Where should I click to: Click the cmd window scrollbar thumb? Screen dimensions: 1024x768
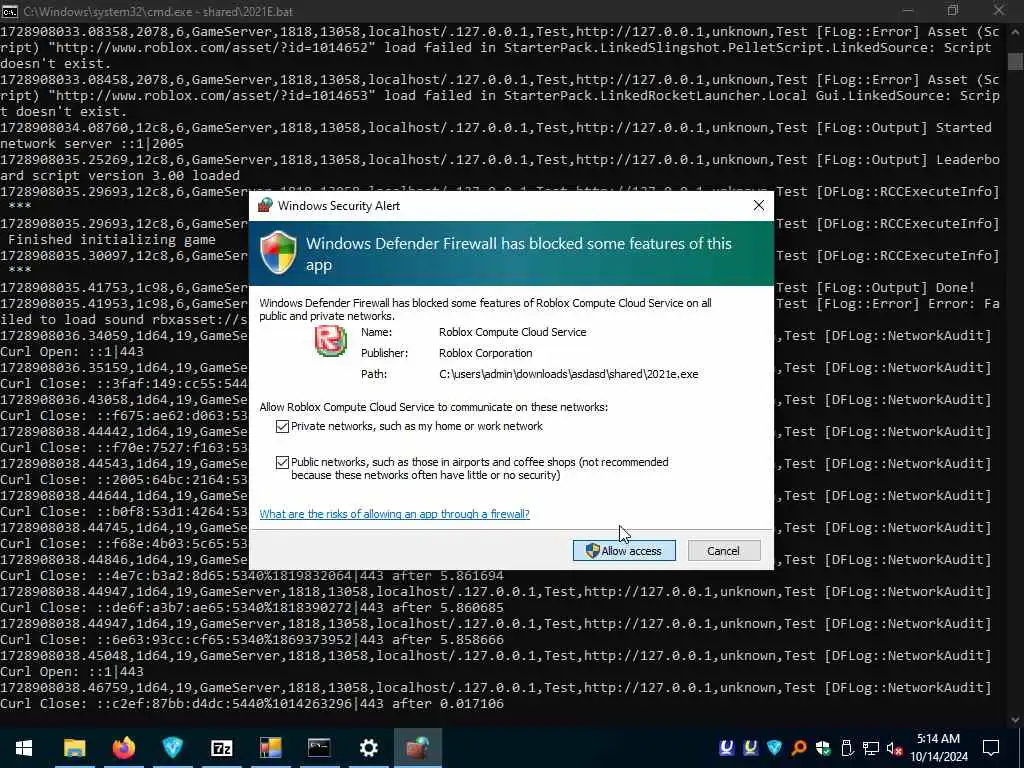coord(1015,61)
